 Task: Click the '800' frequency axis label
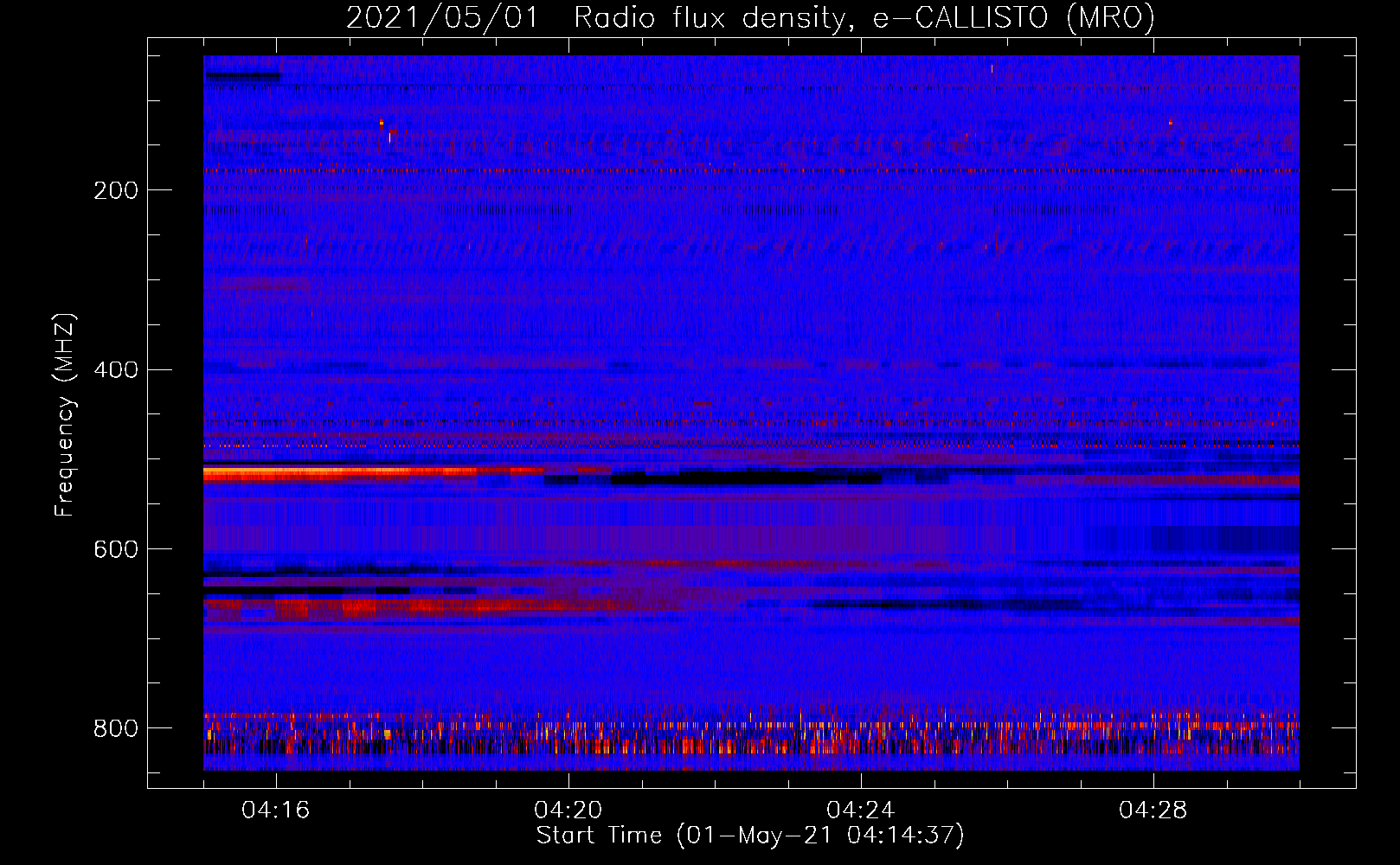pyautogui.click(x=115, y=728)
